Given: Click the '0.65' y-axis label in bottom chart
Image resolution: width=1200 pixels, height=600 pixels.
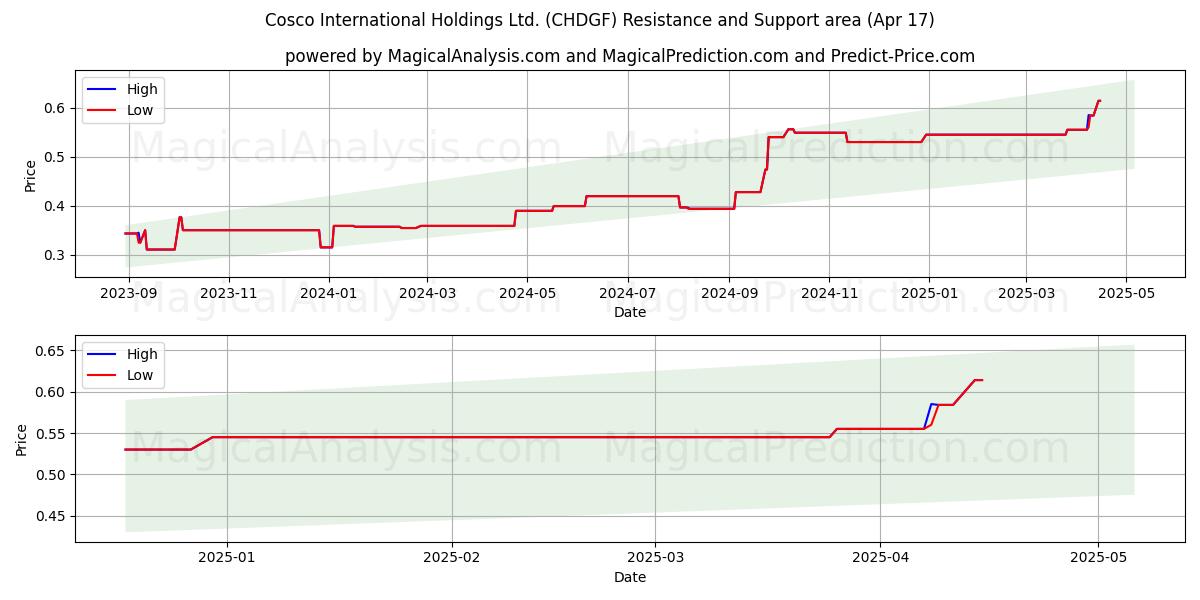Looking at the screenshot, I should [52, 351].
